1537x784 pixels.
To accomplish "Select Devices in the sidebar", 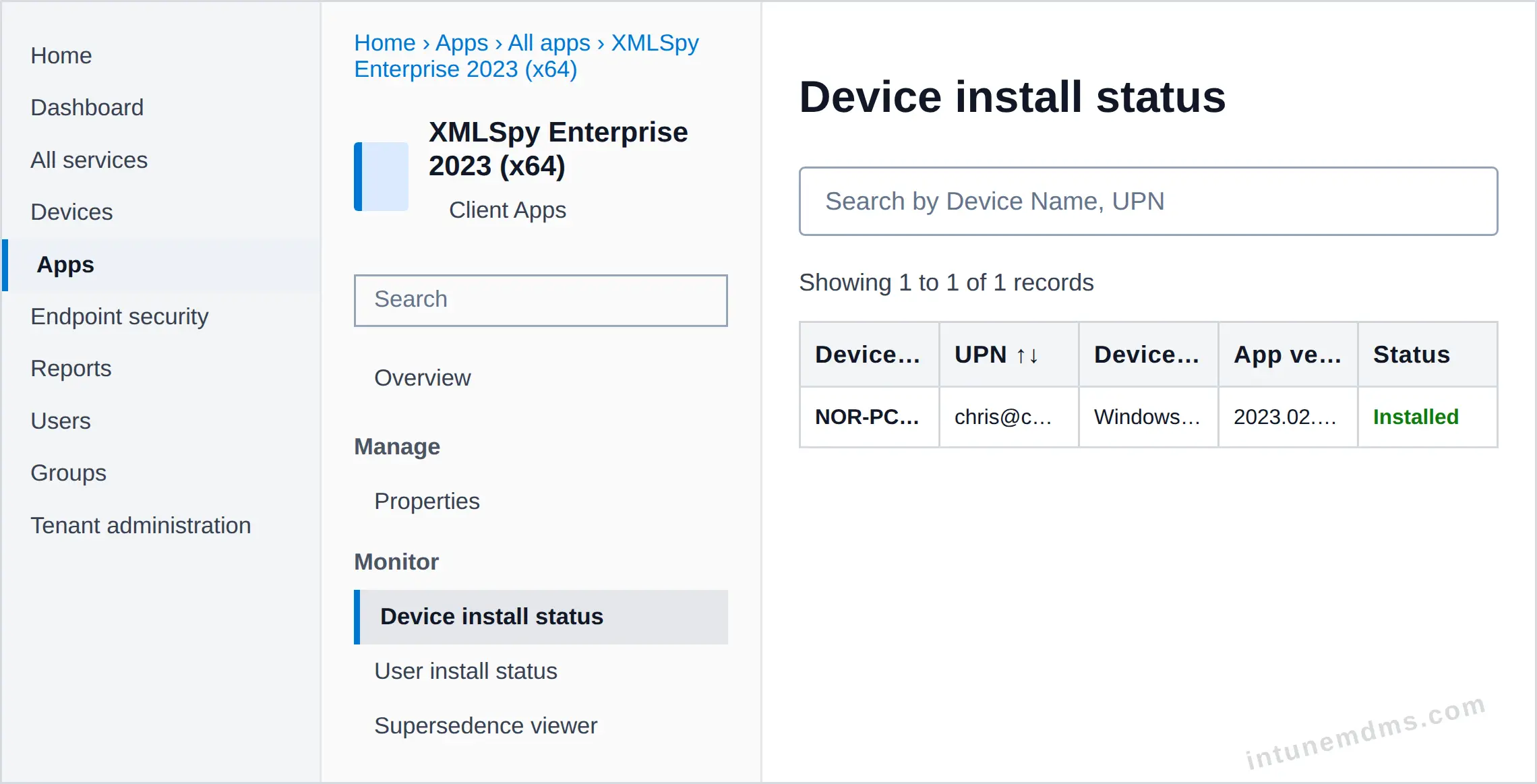I will pyautogui.click(x=71, y=212).
